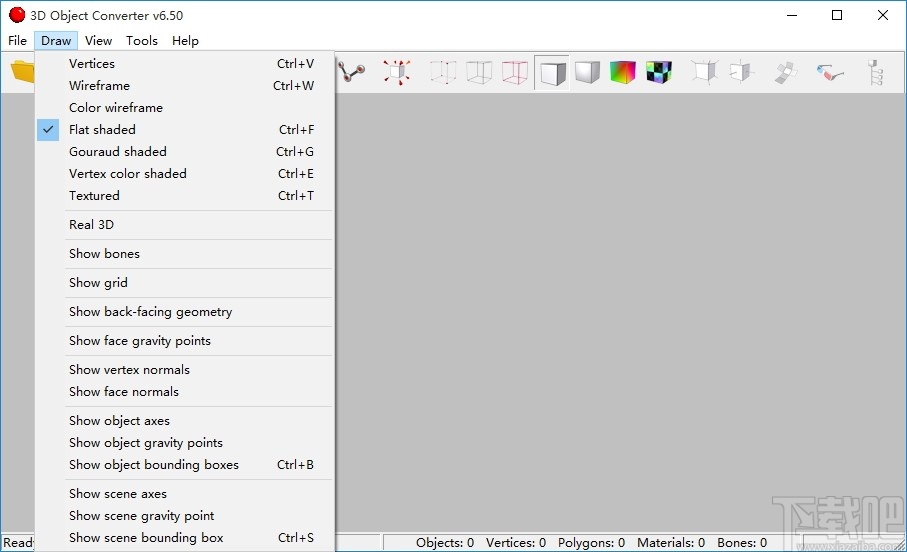Choose Vertices draw mode in menu
This screenshot has height=552, width=907.
(x=185, y=64)
